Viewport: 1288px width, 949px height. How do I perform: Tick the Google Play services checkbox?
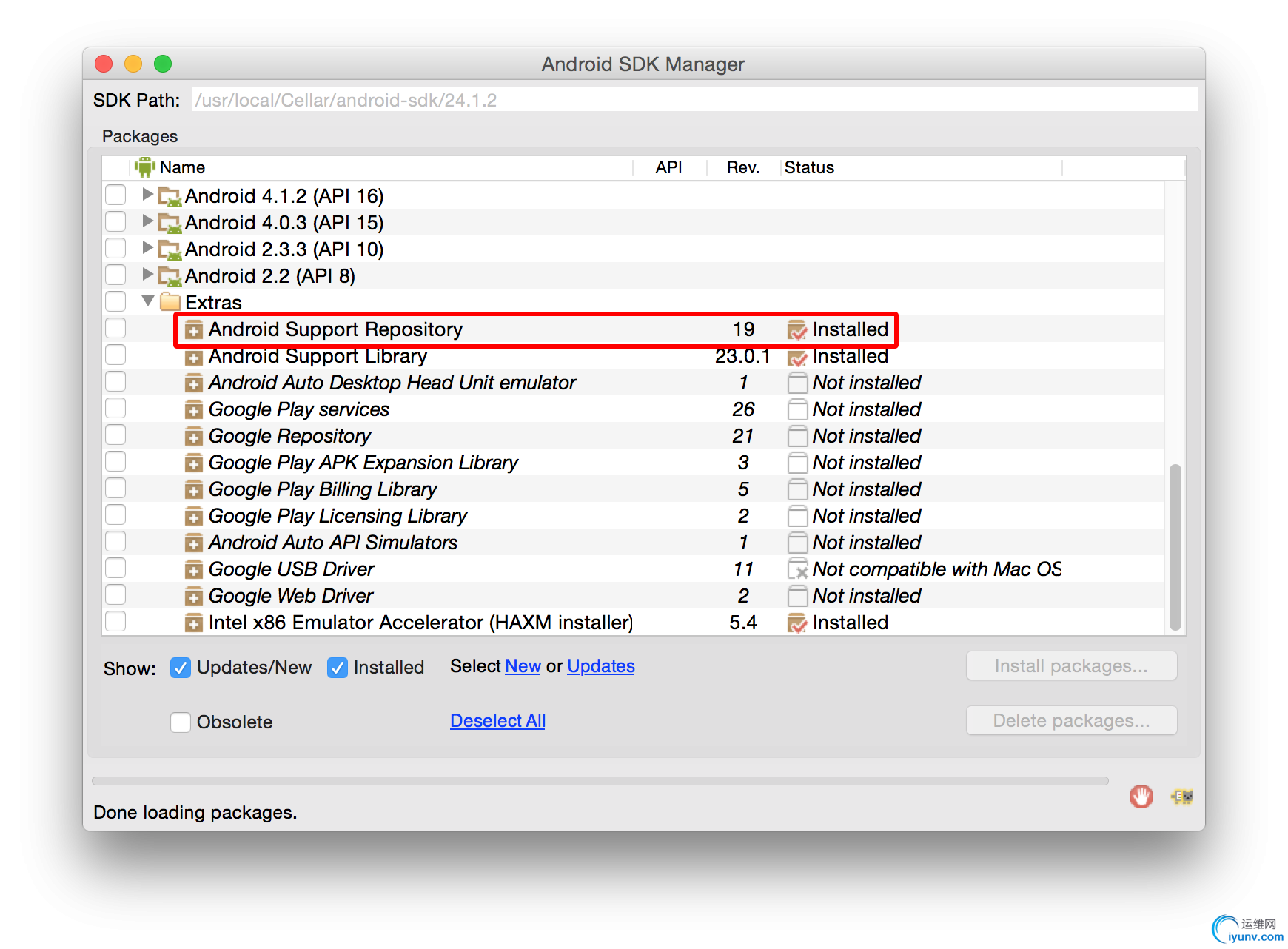click(x=115, y=408)
